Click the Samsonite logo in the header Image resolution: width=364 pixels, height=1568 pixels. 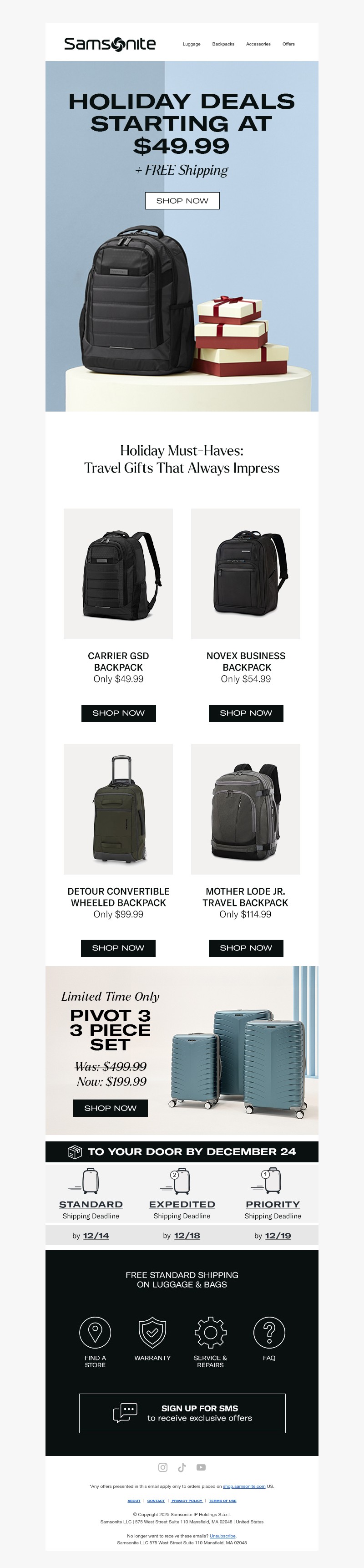(x=110, y=44)
